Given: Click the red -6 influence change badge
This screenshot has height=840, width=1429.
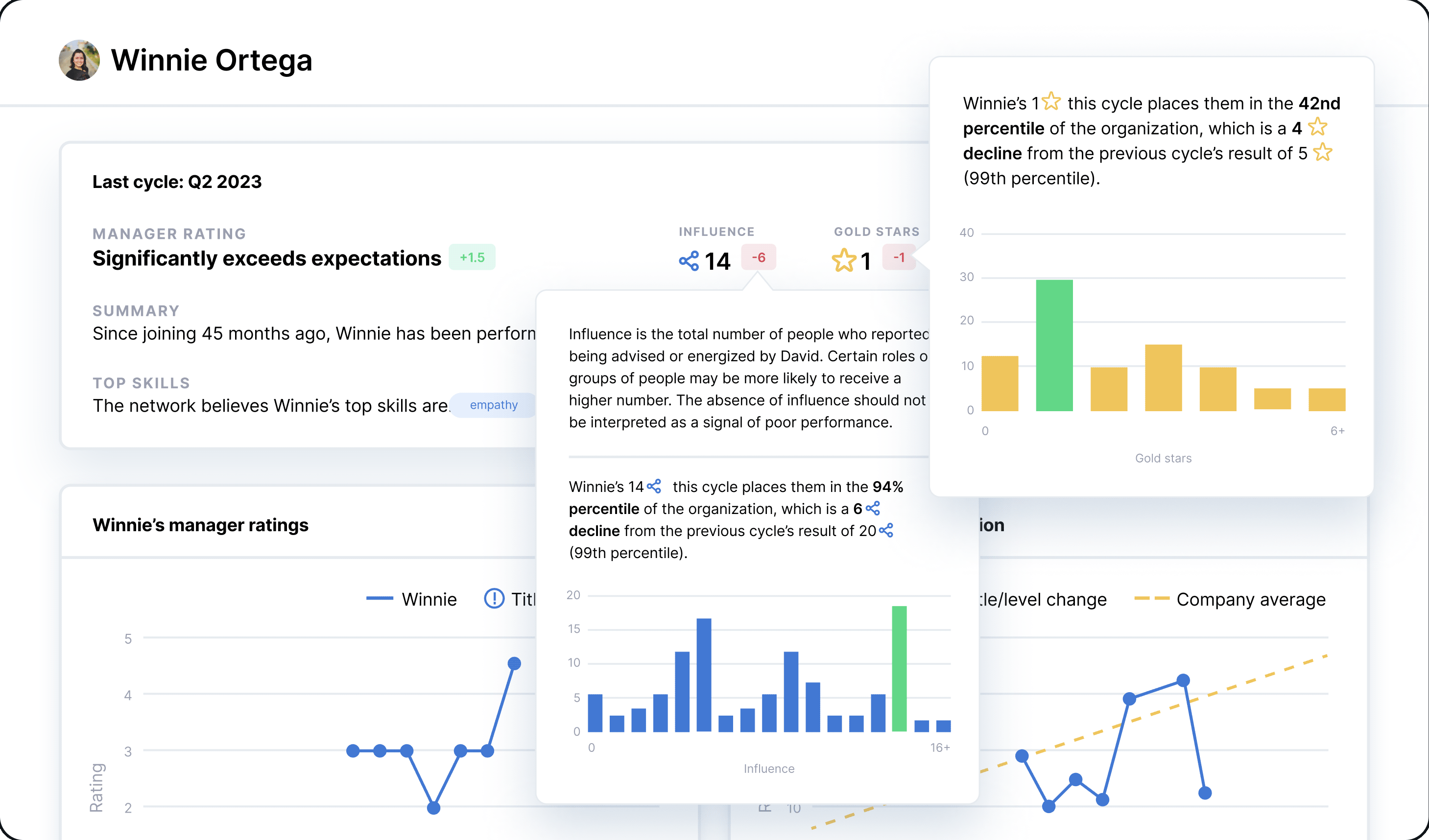Looking at the screenshot, I should 758,258.
